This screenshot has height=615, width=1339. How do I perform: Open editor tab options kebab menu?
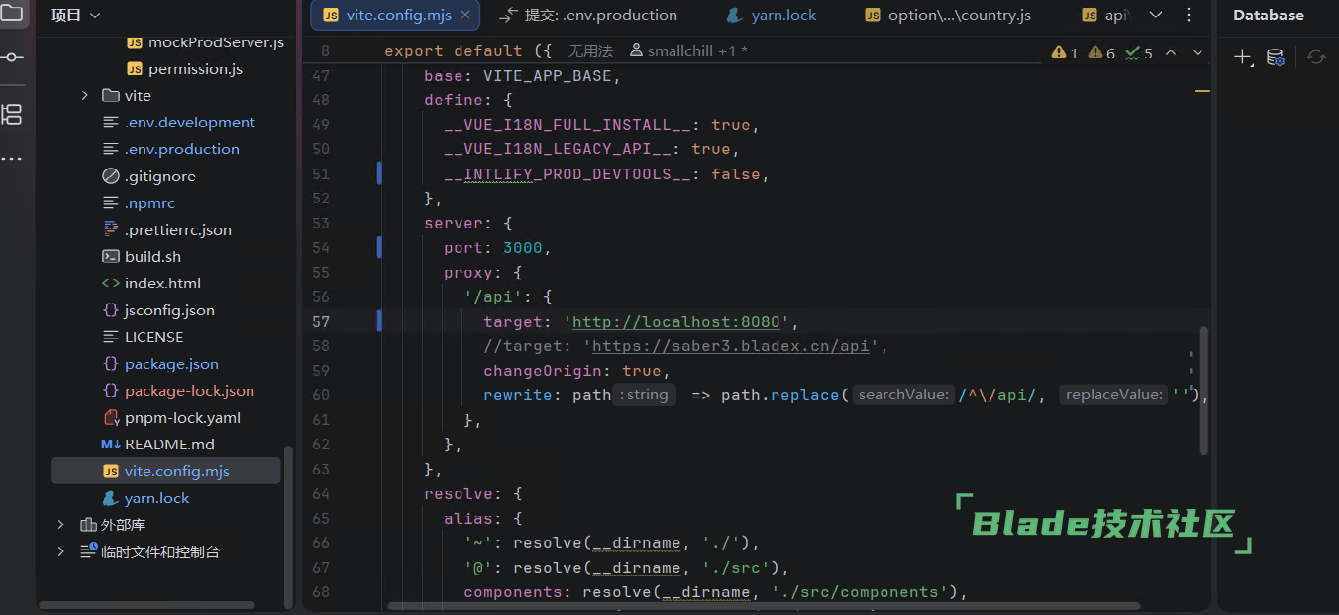[1188, 15]
